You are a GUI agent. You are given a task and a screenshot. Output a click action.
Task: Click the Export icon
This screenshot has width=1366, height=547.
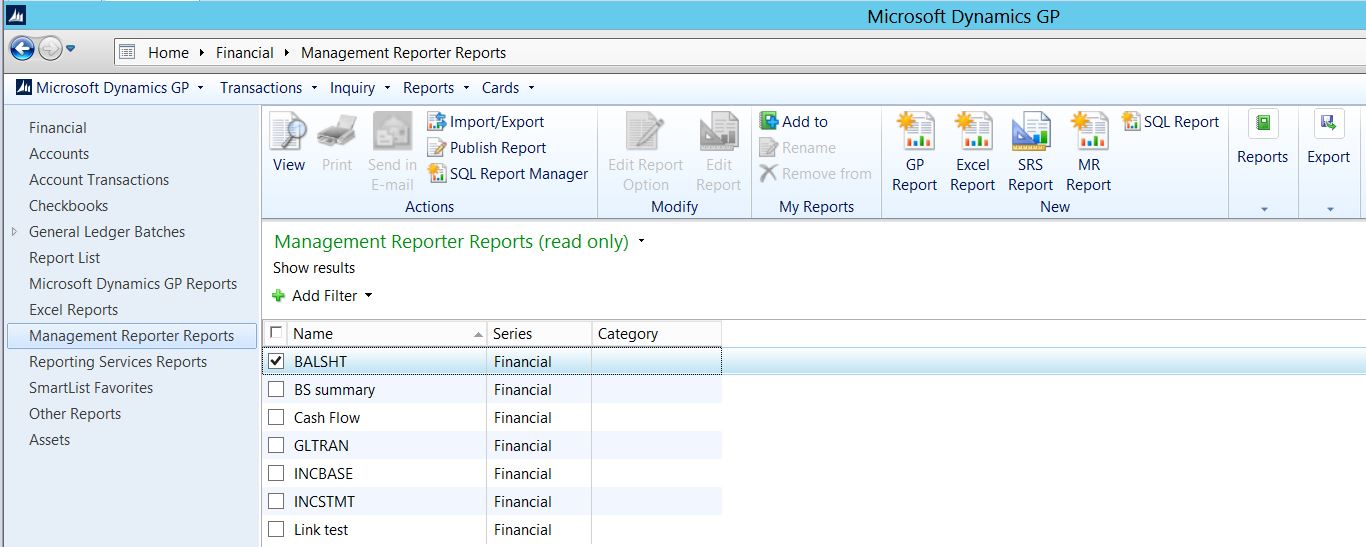pyautogui.click(x=1328, y=124)
